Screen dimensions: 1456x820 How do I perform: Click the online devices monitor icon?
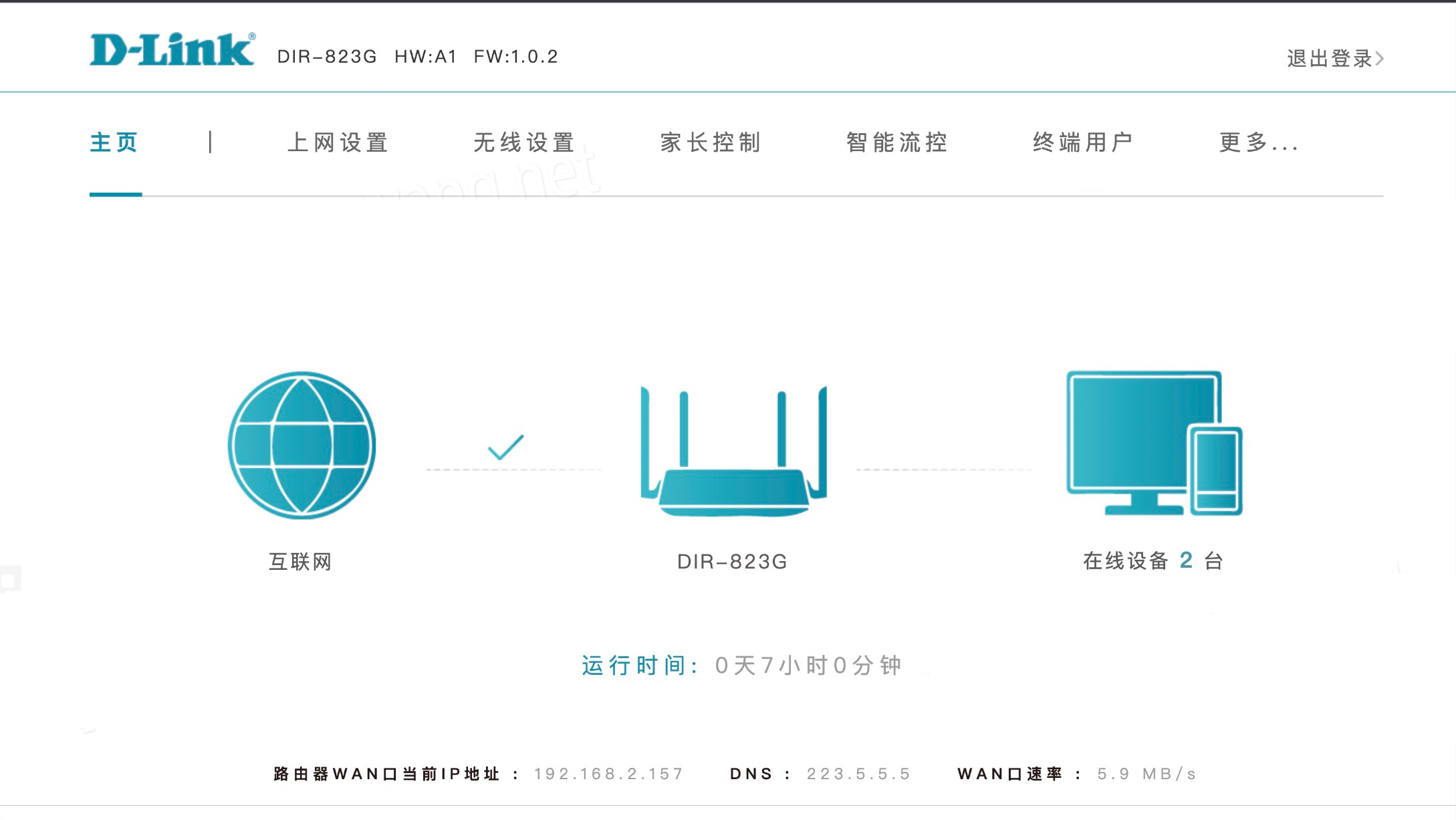[1154, 443]
